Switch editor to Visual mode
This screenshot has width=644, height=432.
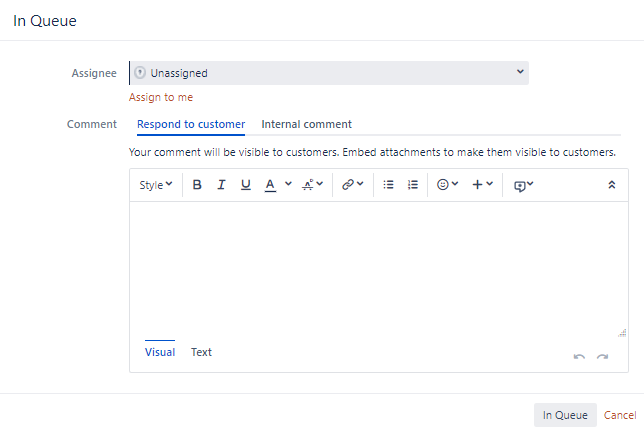click(x=160, y=352)
